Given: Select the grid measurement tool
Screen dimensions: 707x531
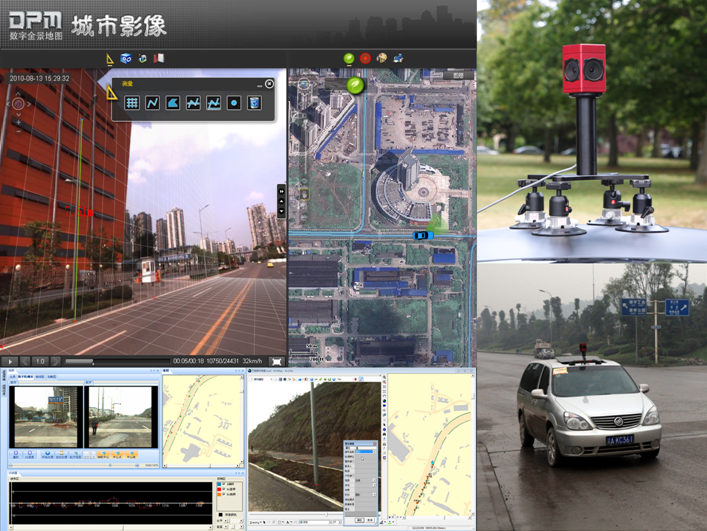Looking at the screenshot, I should [131, 103].
